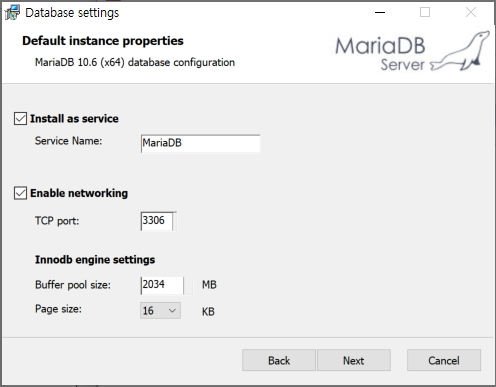Click the MariaDB 10.6 (x64) database configuration text
The width and height of the screenshot is (496, 387).
[135, 62]
